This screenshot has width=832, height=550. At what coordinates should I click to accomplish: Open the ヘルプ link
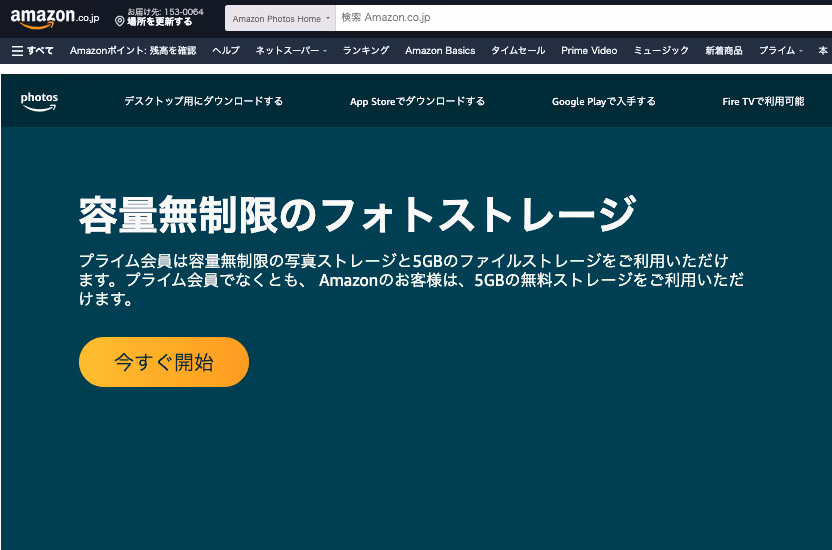226,50
